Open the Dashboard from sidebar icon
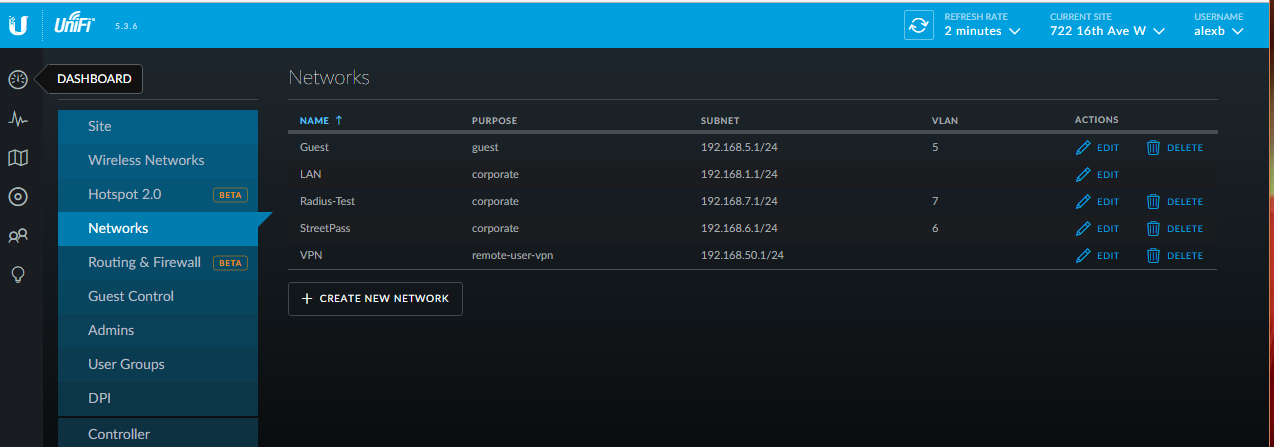 [18, 79]
